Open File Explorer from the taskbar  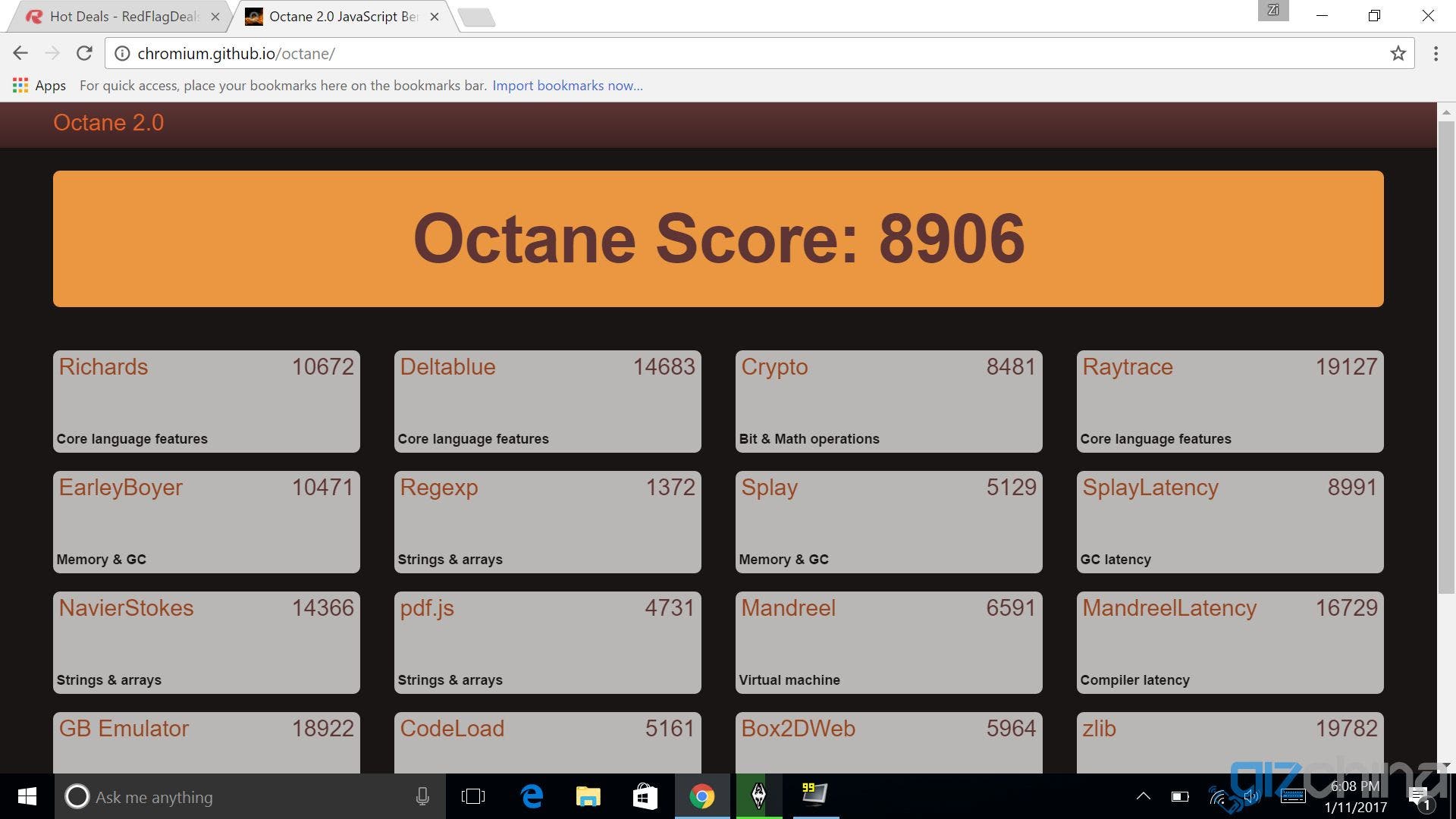pos(588,796)
